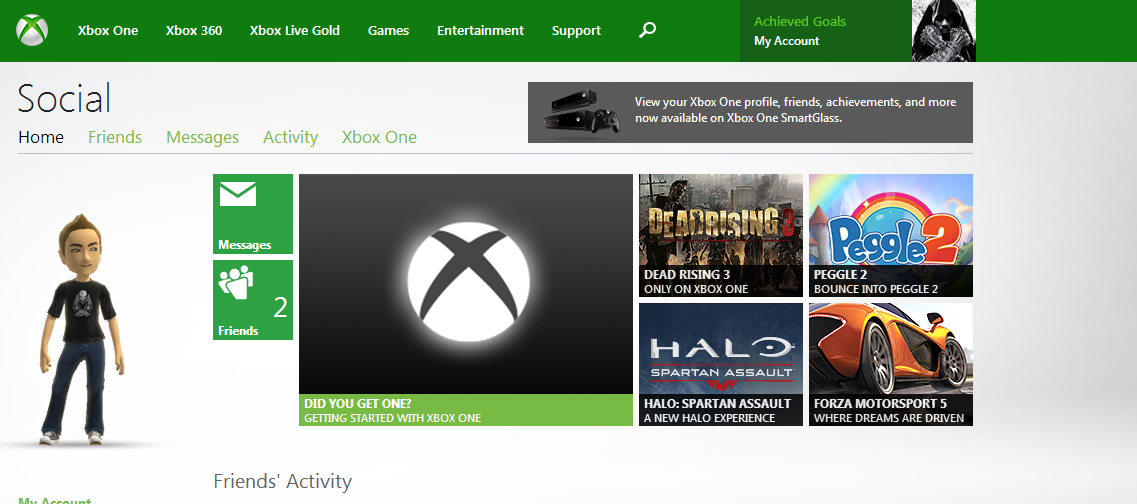This screenshot has width=1137, height=504.
Task: Open the Xbox One SmartGlass banner
Action: [x=751, y=112]
